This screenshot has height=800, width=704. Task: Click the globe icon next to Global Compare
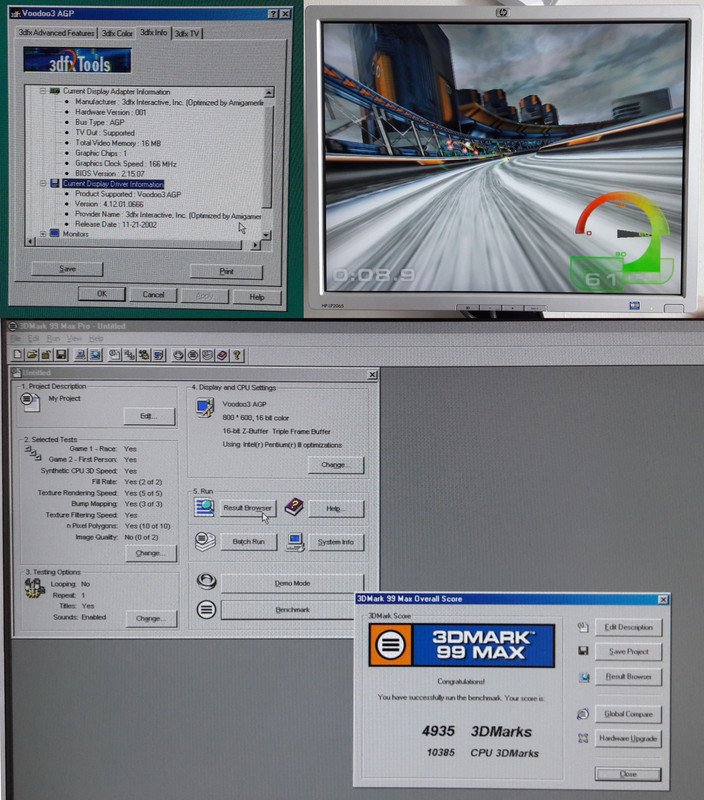coord(583,714)
